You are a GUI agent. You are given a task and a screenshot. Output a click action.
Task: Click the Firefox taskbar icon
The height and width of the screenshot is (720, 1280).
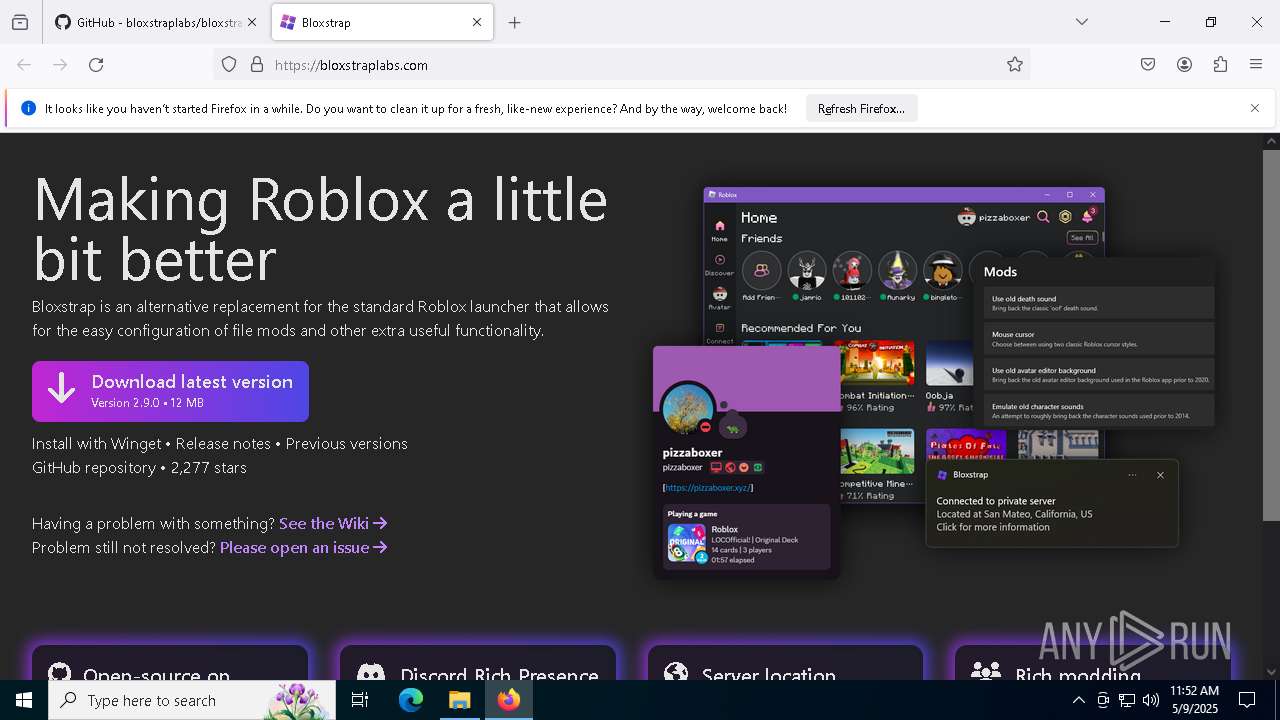(x=508, y=700)
